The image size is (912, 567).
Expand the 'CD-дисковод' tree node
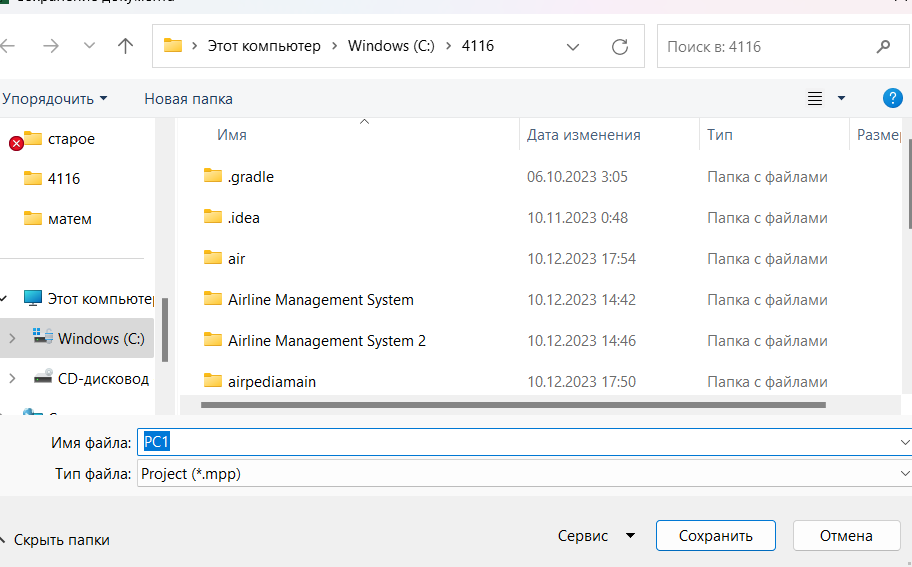(12, 379)
